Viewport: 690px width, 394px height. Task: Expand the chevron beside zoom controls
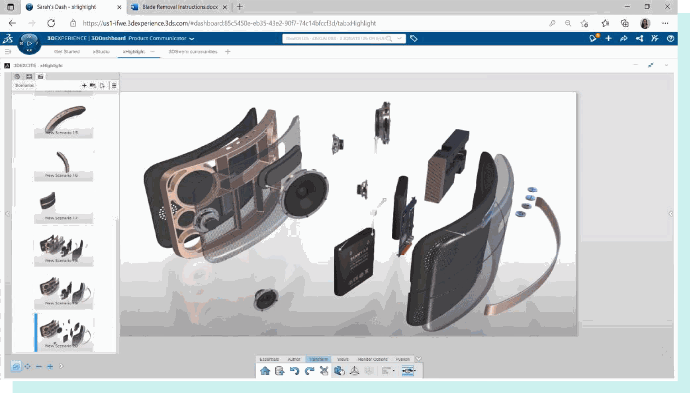[x=61, y=366]
